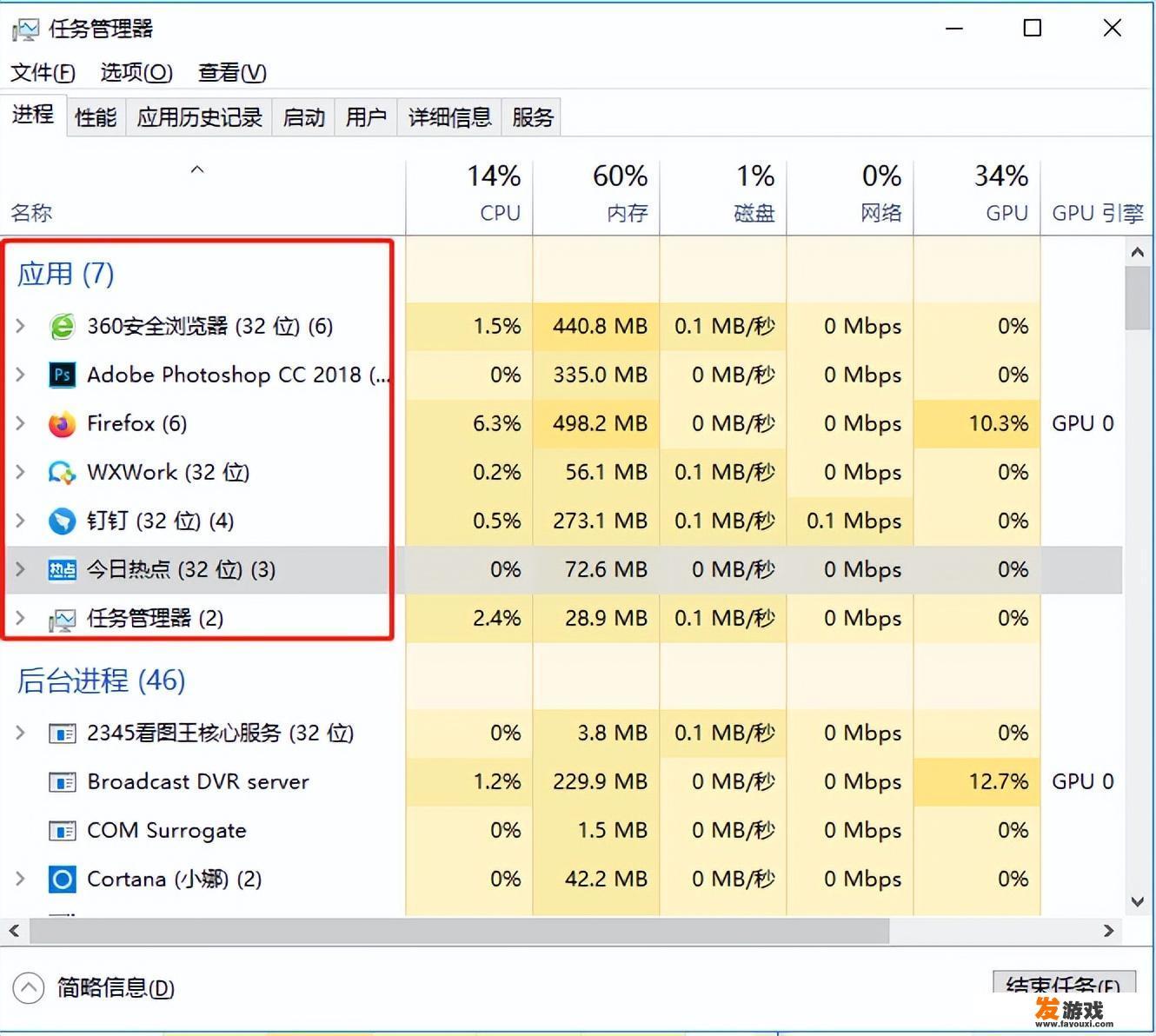The height and width of the screenshot is (1036, 1156).
Task: Click 简略信息(D) to show fewer details
Action: click(116, 987)
